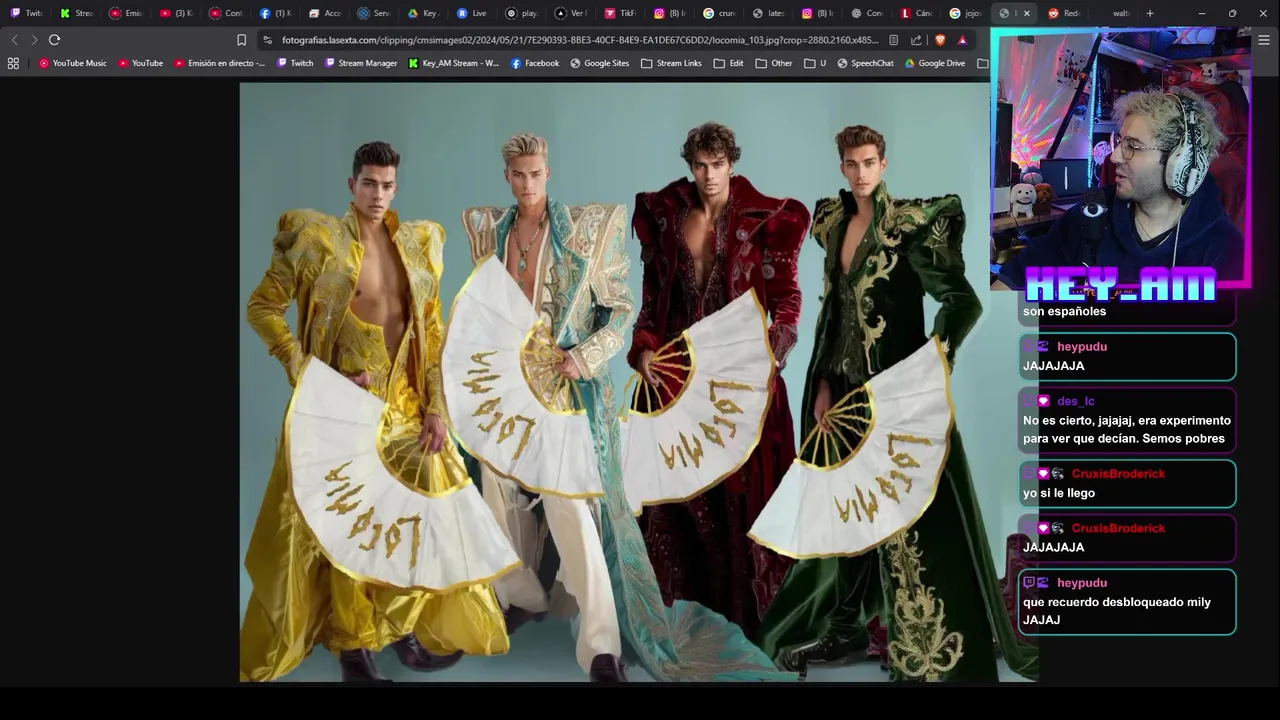Expand Other bookmark folder

[x=774, y=63]
